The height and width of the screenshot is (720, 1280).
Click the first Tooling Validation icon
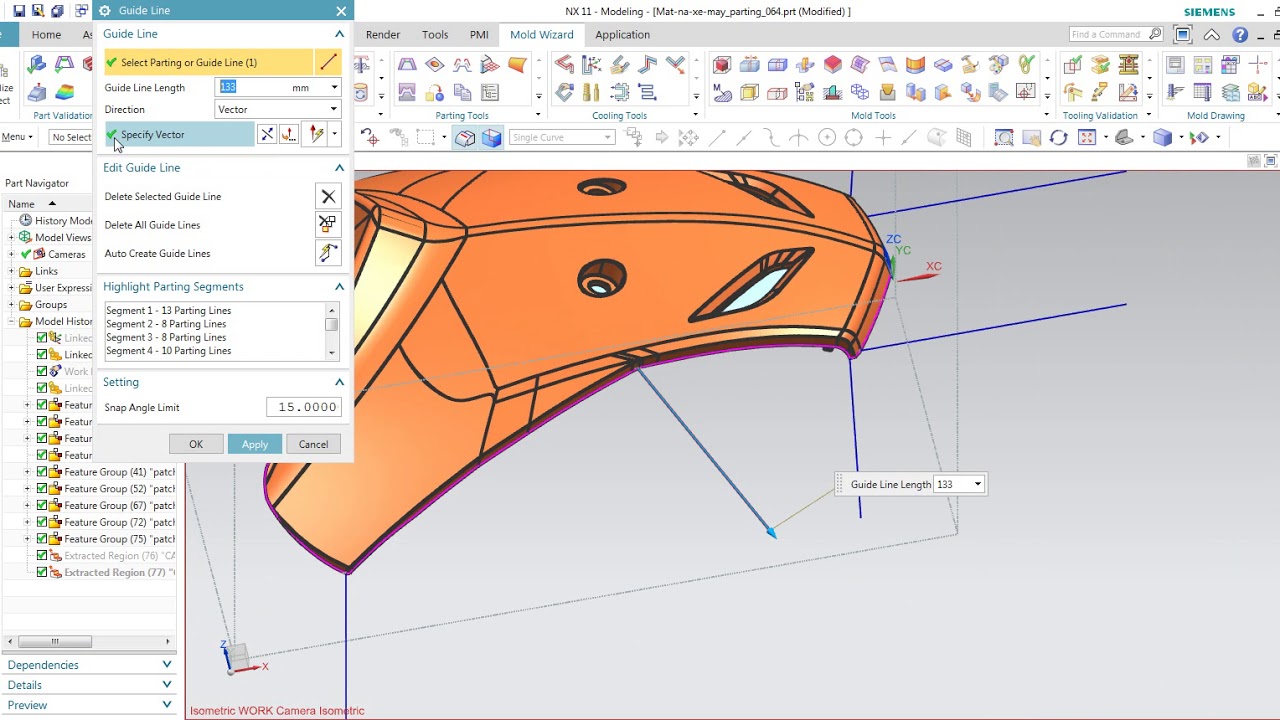click(1073, 65)
